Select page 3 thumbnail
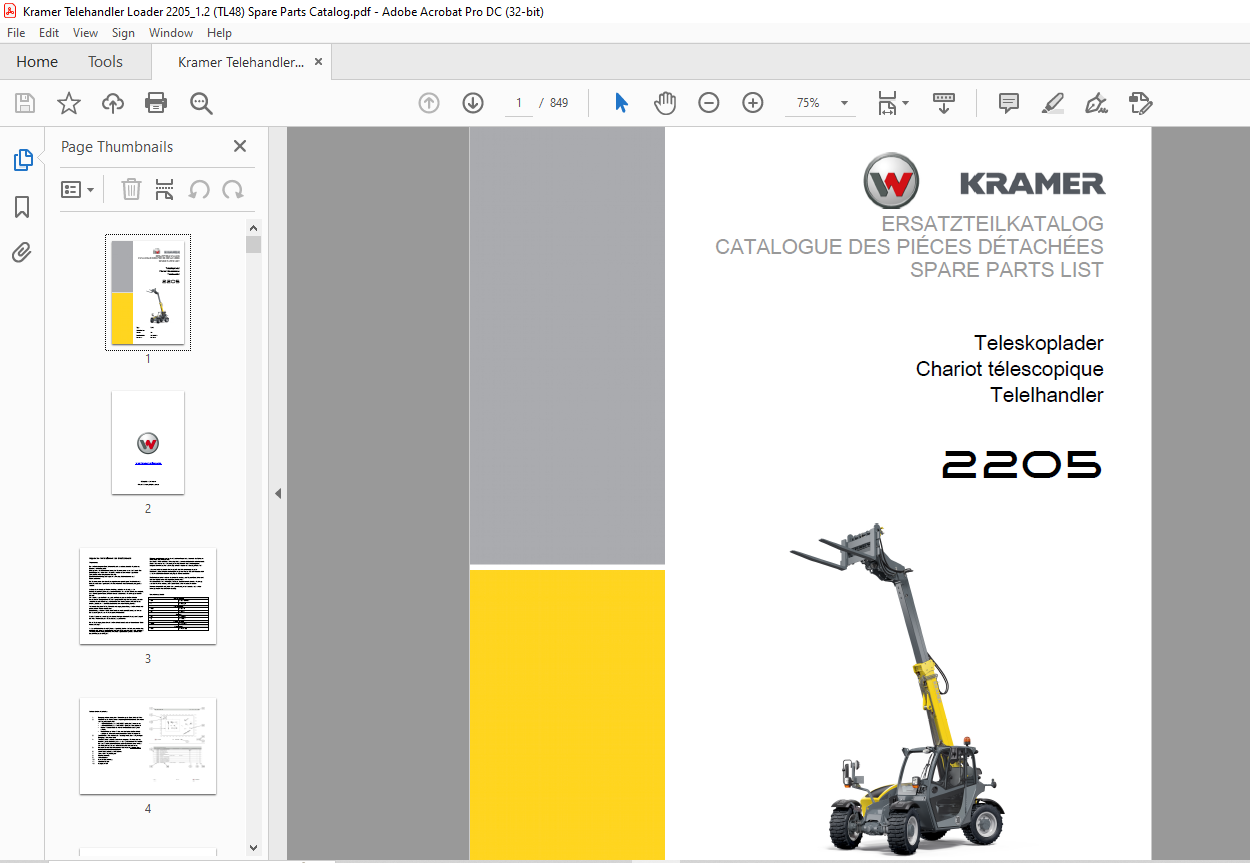 click(148, 596)
